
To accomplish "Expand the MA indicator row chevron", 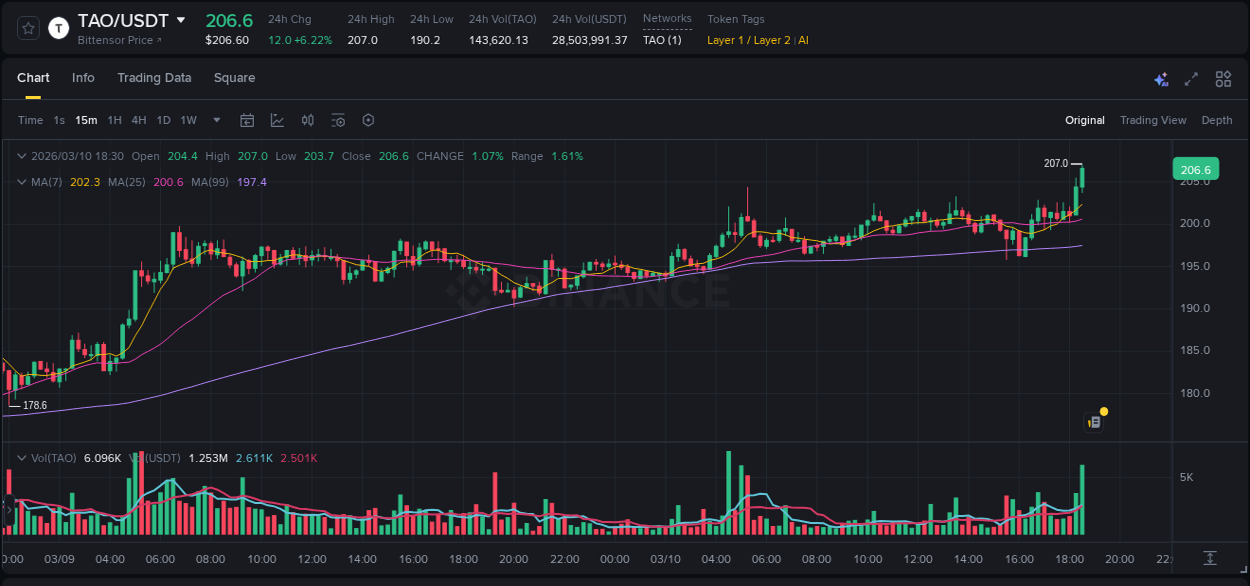I will [x=22, y=182].
